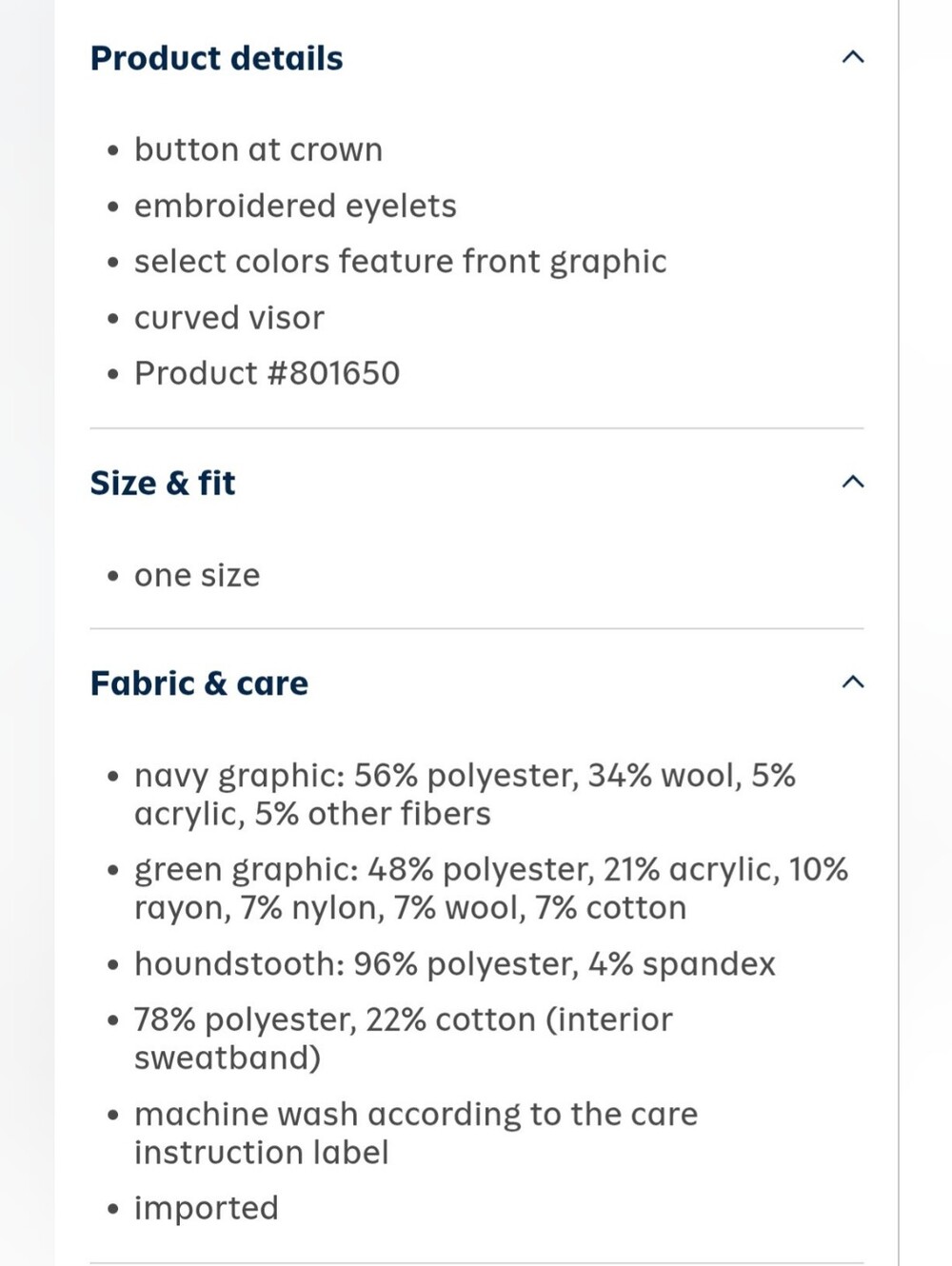This screenshot has width=952, height=1266.
Task: Click divider below Size & fit section
Action: [x=477, y=628]
